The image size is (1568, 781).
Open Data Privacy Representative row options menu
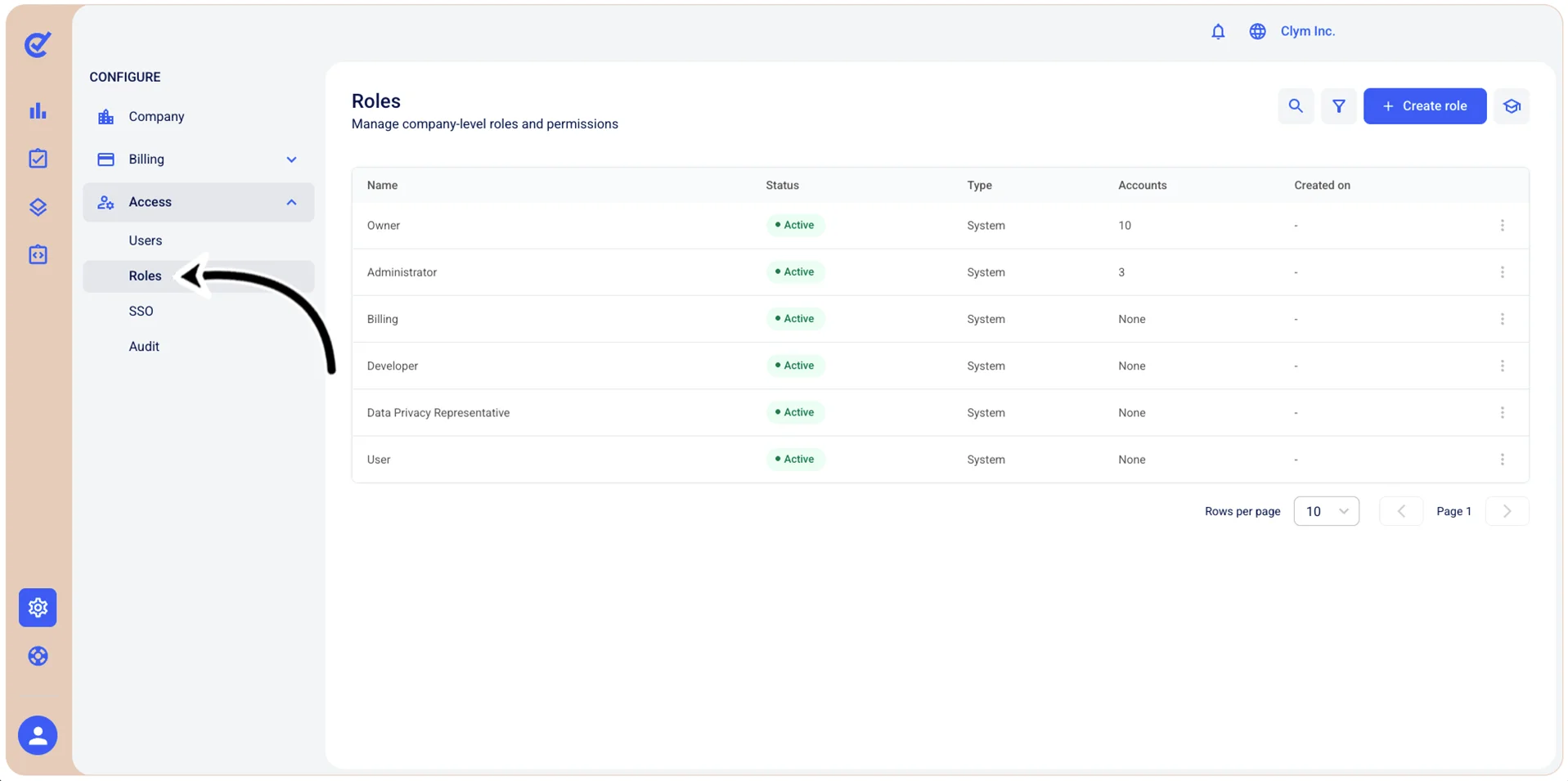pos(1502,413)
